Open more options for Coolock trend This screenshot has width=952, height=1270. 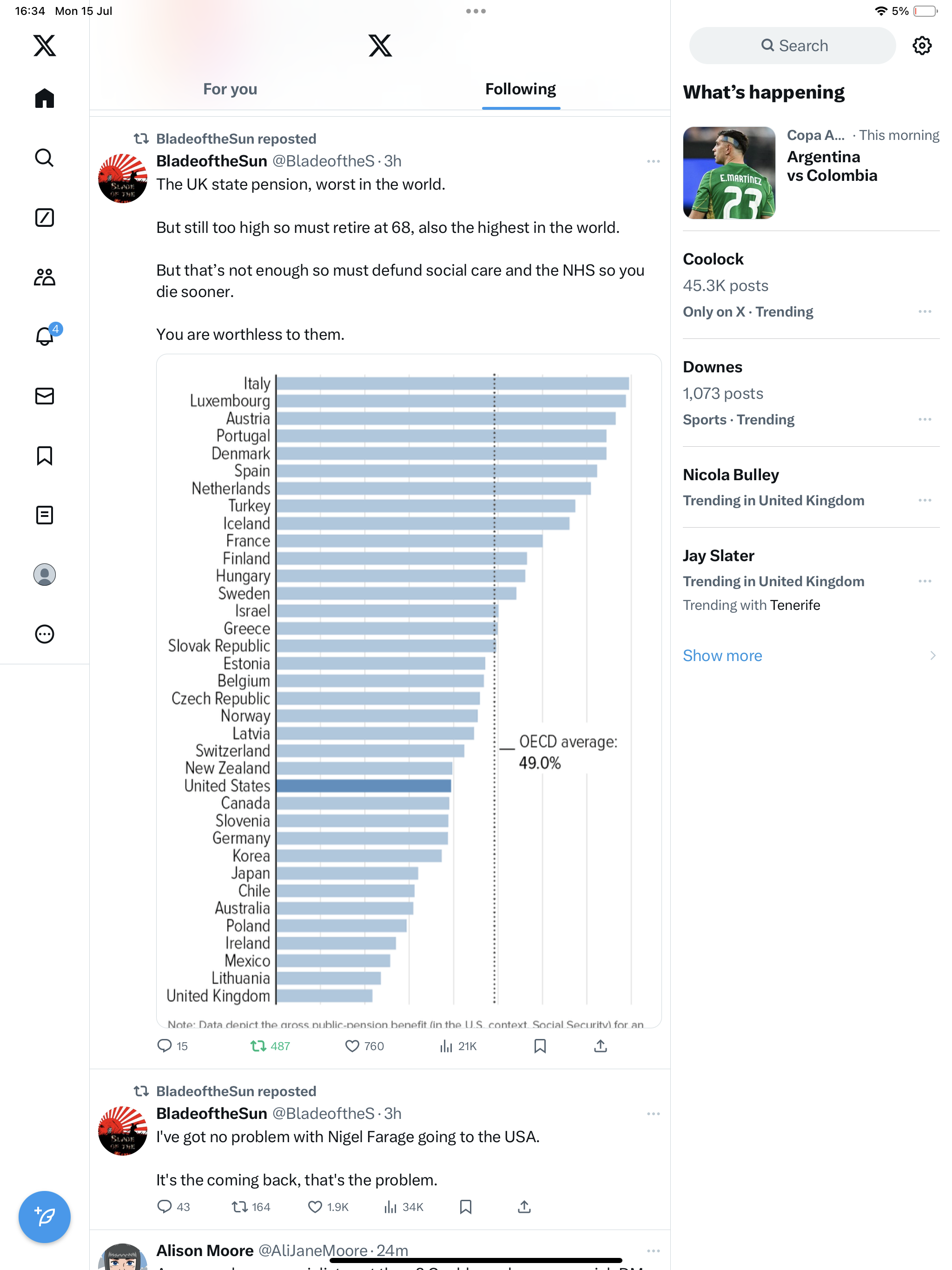pyautogui.click(x=925, y=312)
